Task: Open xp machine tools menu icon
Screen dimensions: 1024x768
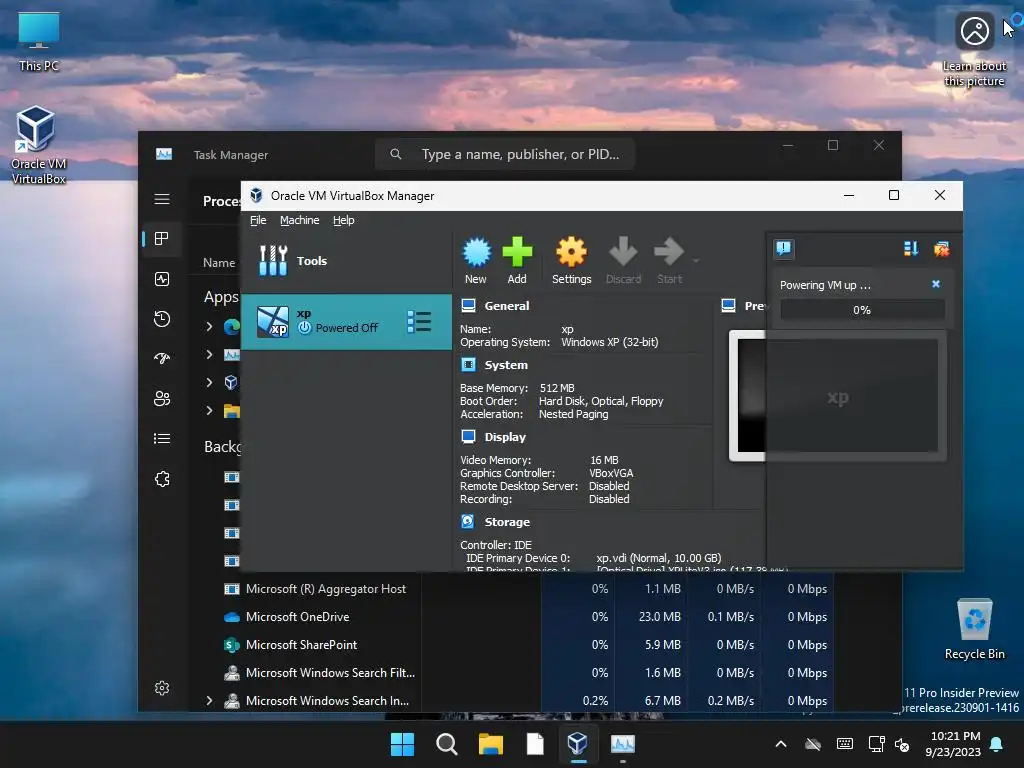Action: coord(419,321)
